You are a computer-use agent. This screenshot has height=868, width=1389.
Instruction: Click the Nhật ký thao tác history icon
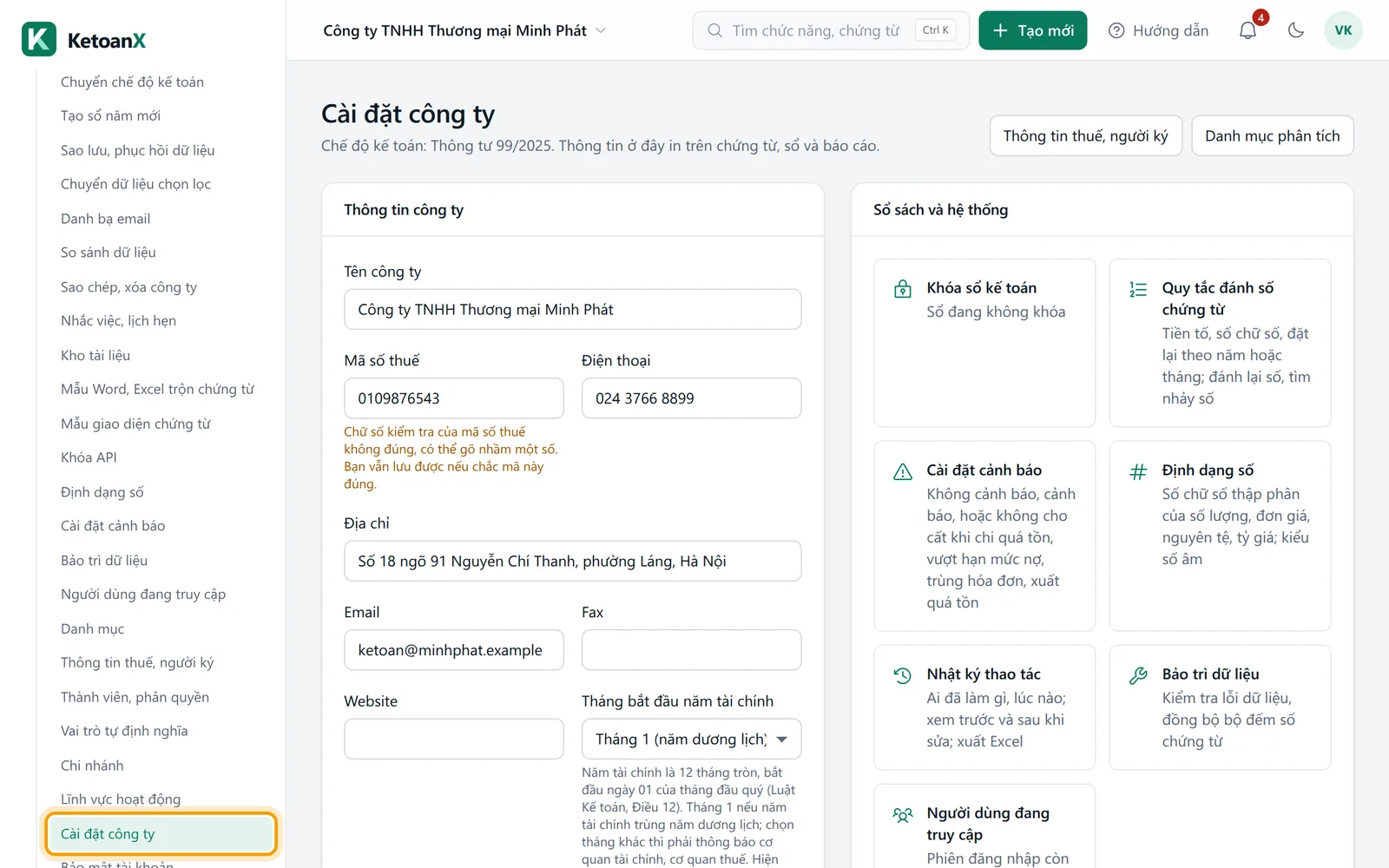tap(903, 675)
